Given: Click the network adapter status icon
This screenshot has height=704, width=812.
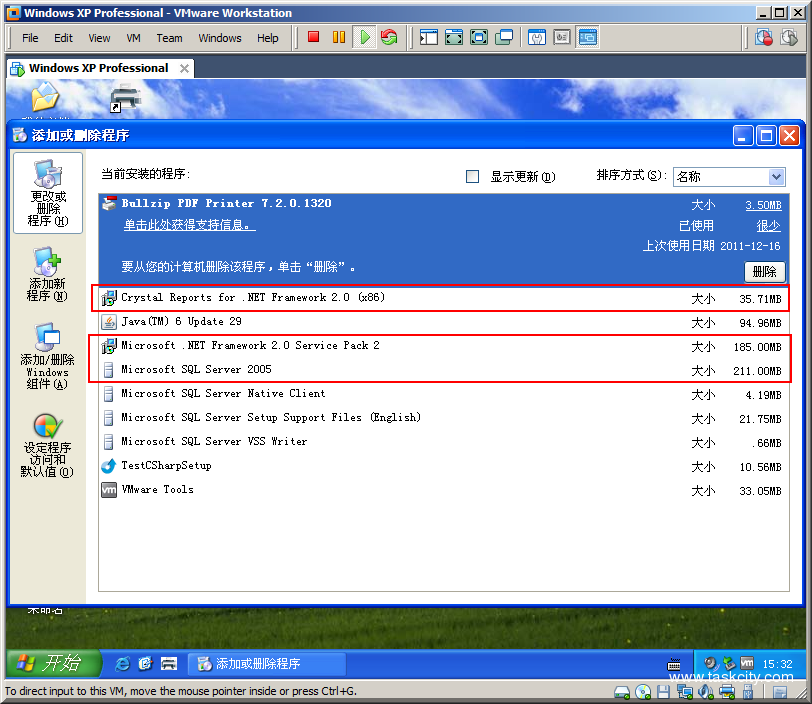Looking at the screenshot, I should (x=685, y=692).
